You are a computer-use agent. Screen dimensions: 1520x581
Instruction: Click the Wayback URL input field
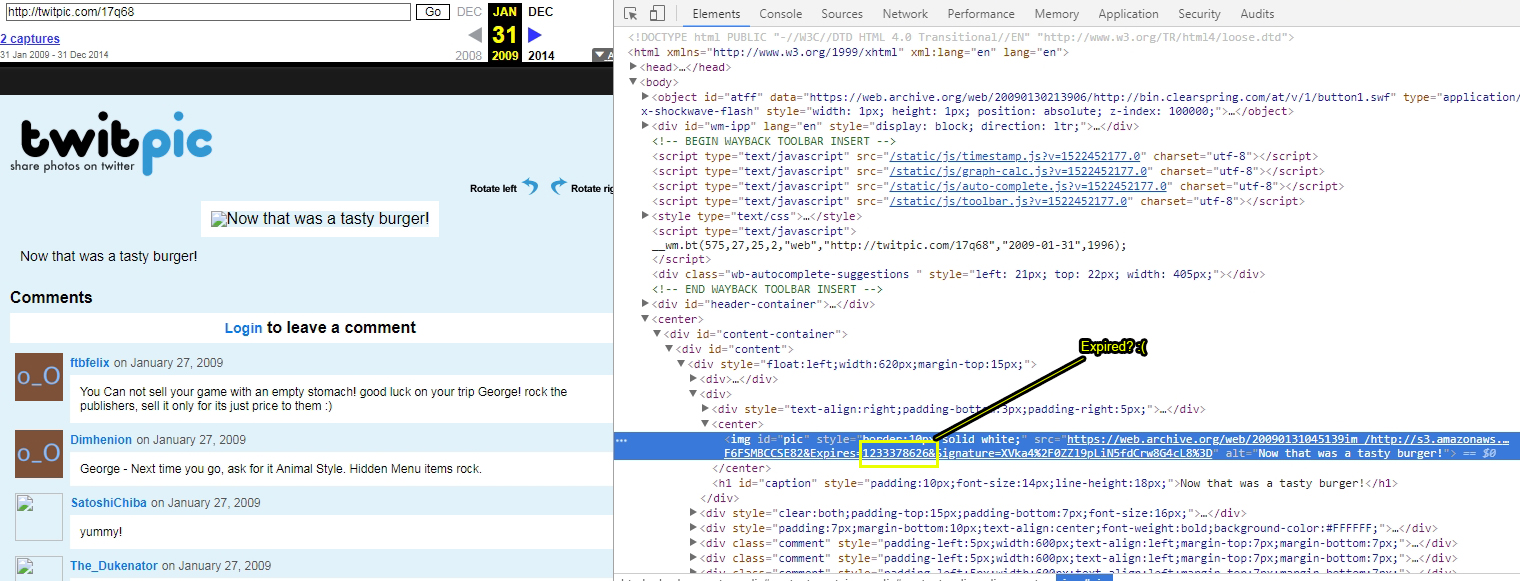[208, 12]
